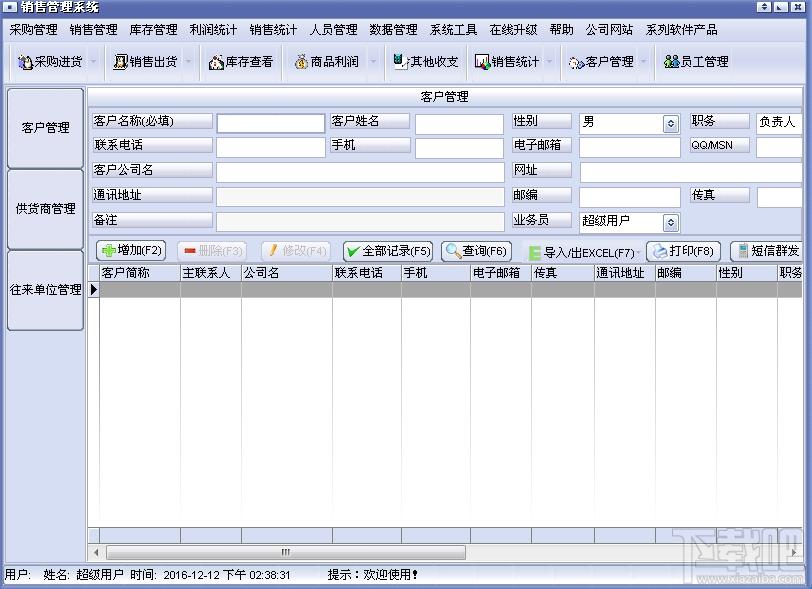The image size is (812, 589).
Task: Select the 客户管理 sidebar button
Action: [x=46, y=128]
